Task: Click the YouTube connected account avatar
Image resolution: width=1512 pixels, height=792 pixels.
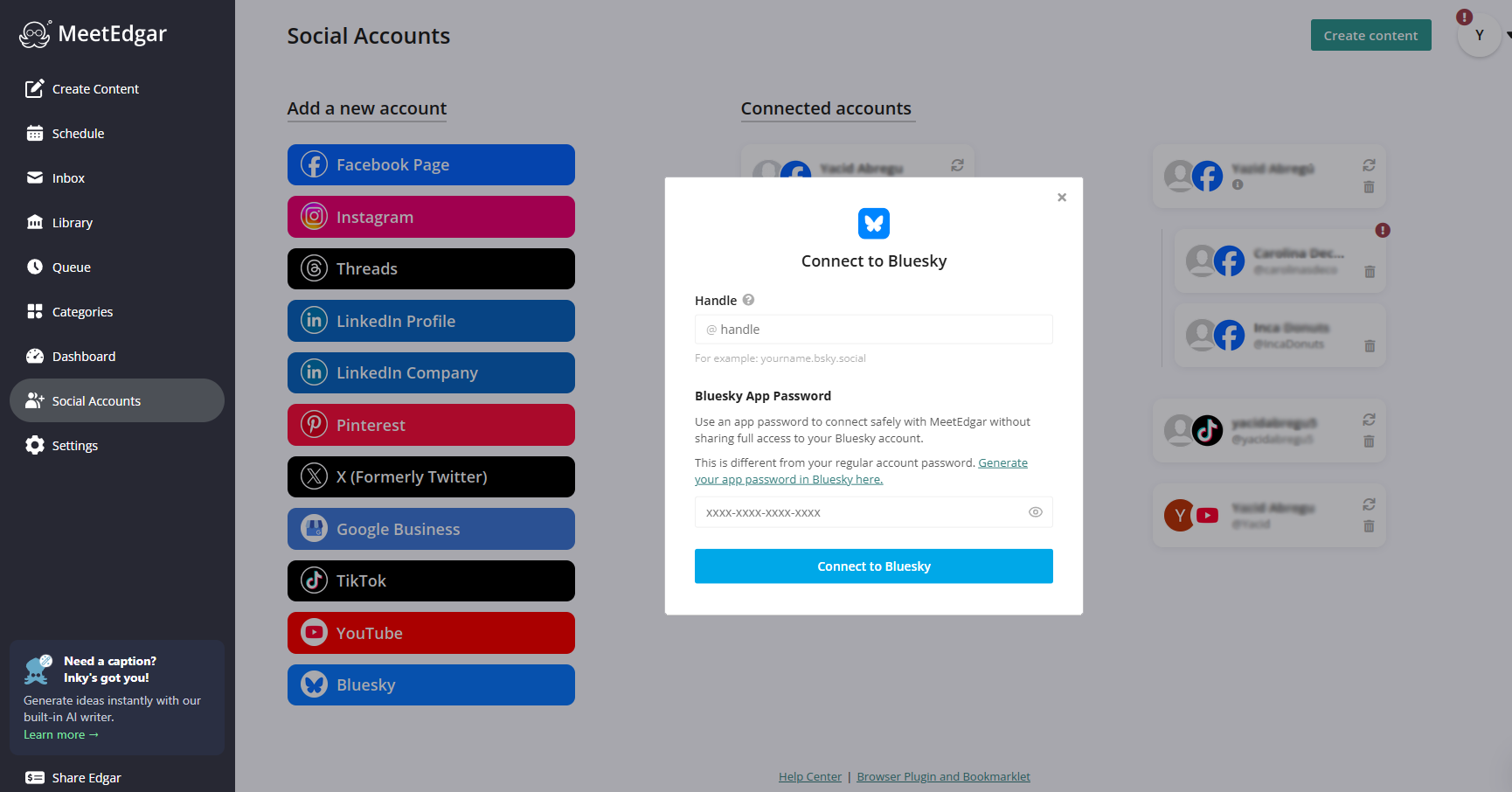Action: click(1192, 515)
